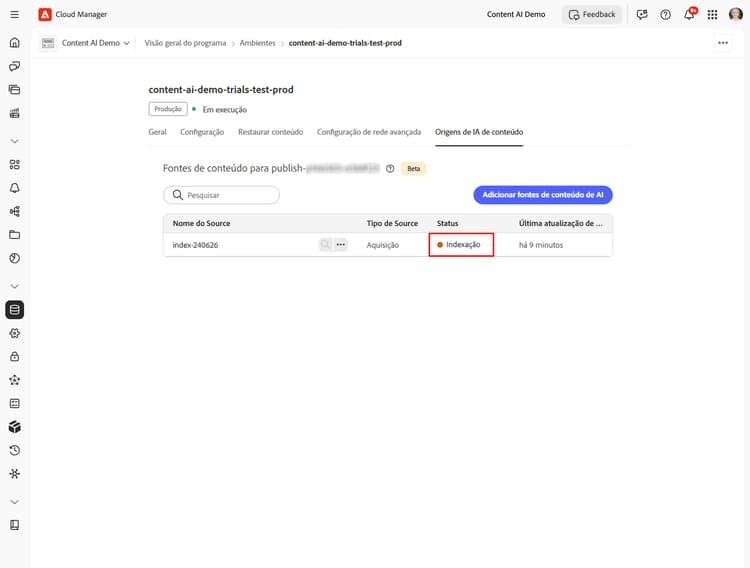Open the padlock sidebar icon

click(15, 356)
